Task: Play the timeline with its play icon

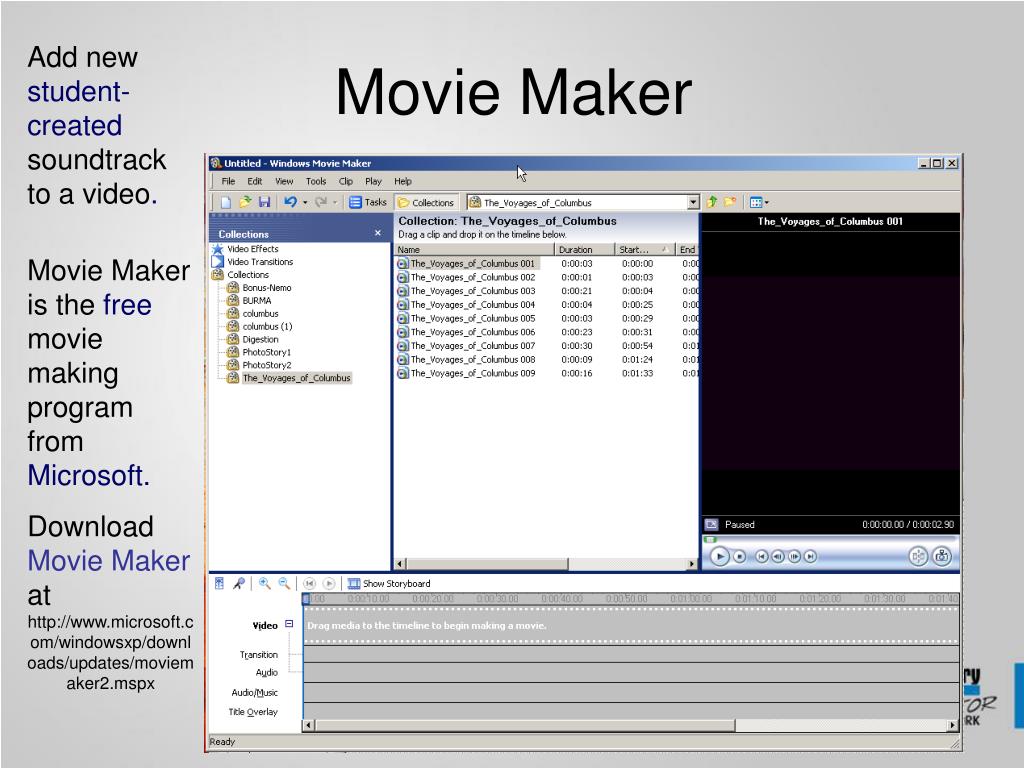Action: tap(329, 584)
